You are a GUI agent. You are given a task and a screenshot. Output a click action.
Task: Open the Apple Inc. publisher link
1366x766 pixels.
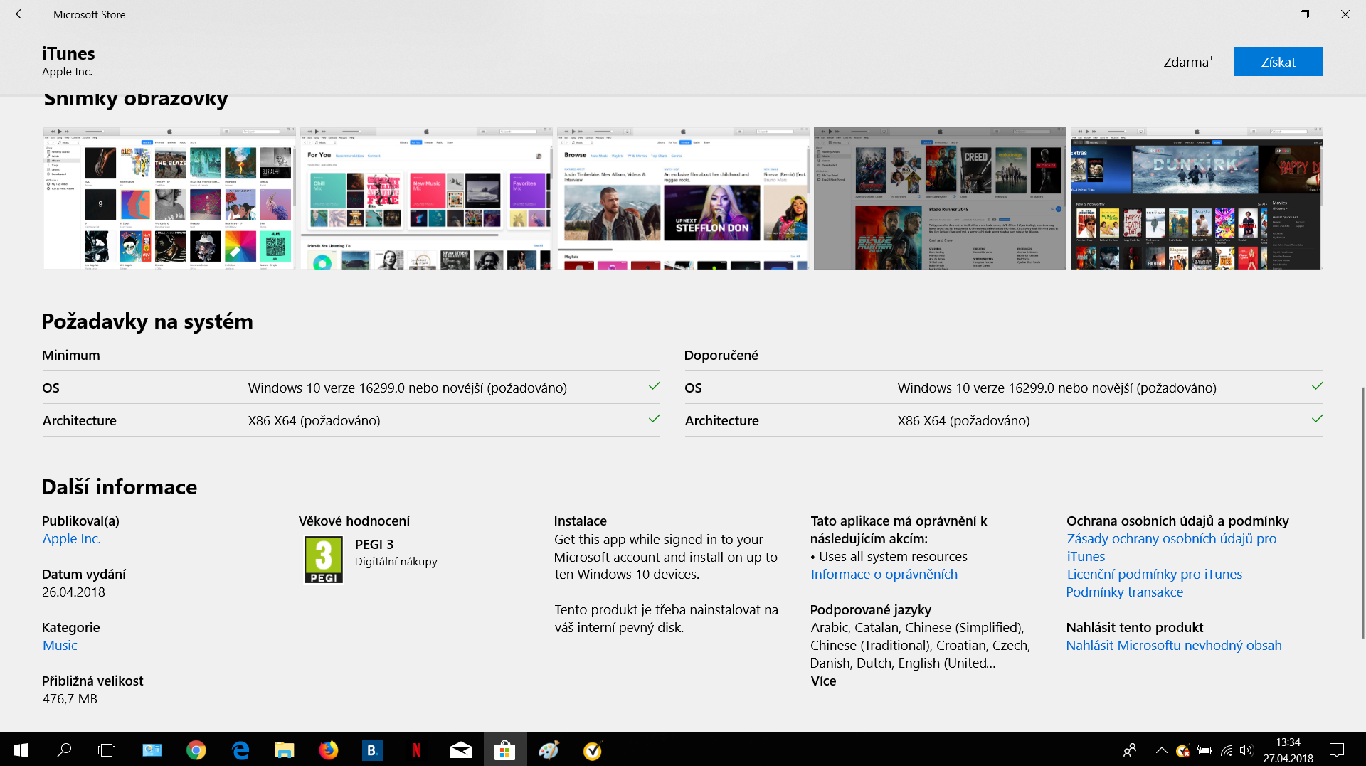(71, 539)
